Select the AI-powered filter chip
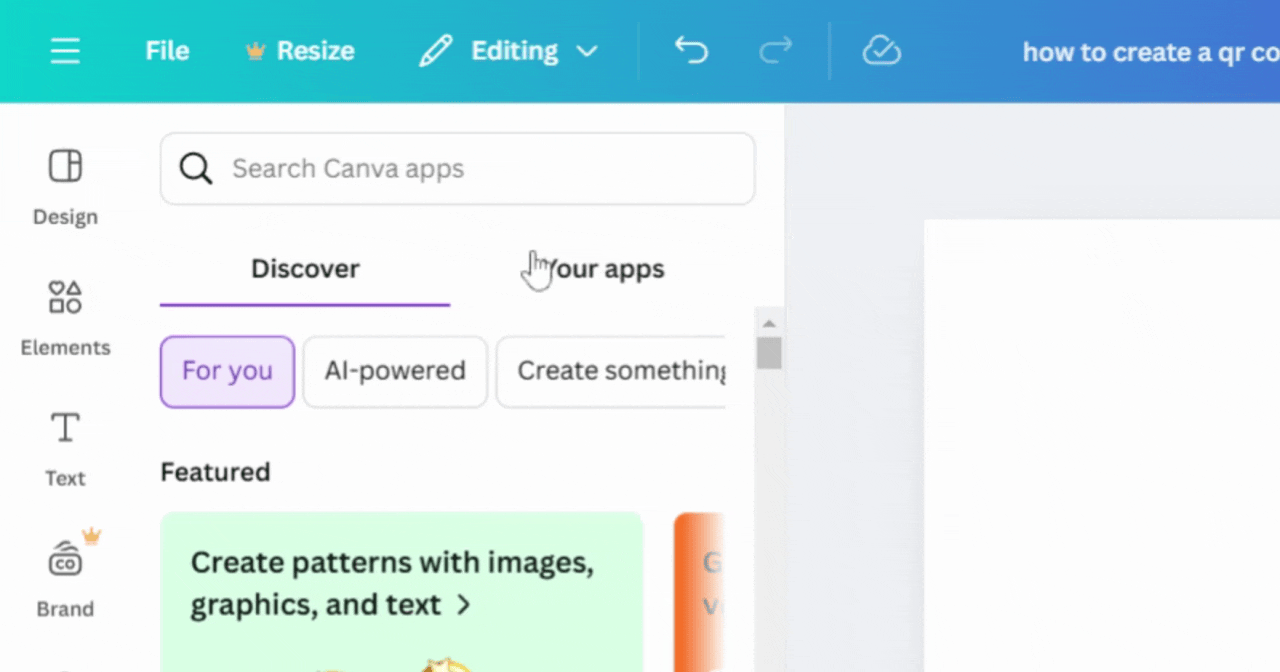This screenshot has height=672, width=1280. click(x=395, y=371)
